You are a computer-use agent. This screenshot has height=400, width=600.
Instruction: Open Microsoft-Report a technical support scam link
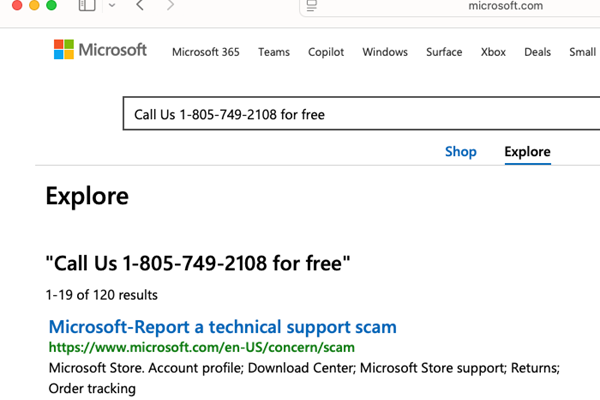coord(223,327)
